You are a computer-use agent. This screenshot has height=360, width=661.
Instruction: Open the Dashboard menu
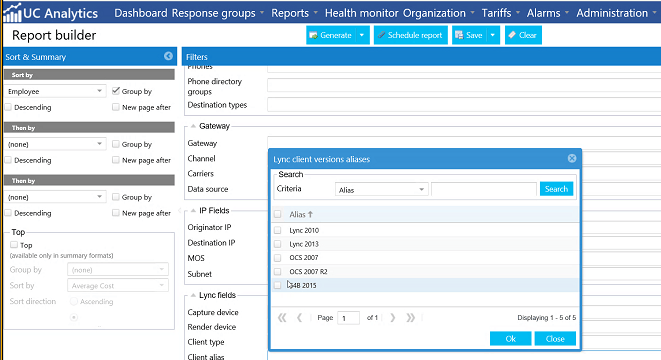pos(141,13)
